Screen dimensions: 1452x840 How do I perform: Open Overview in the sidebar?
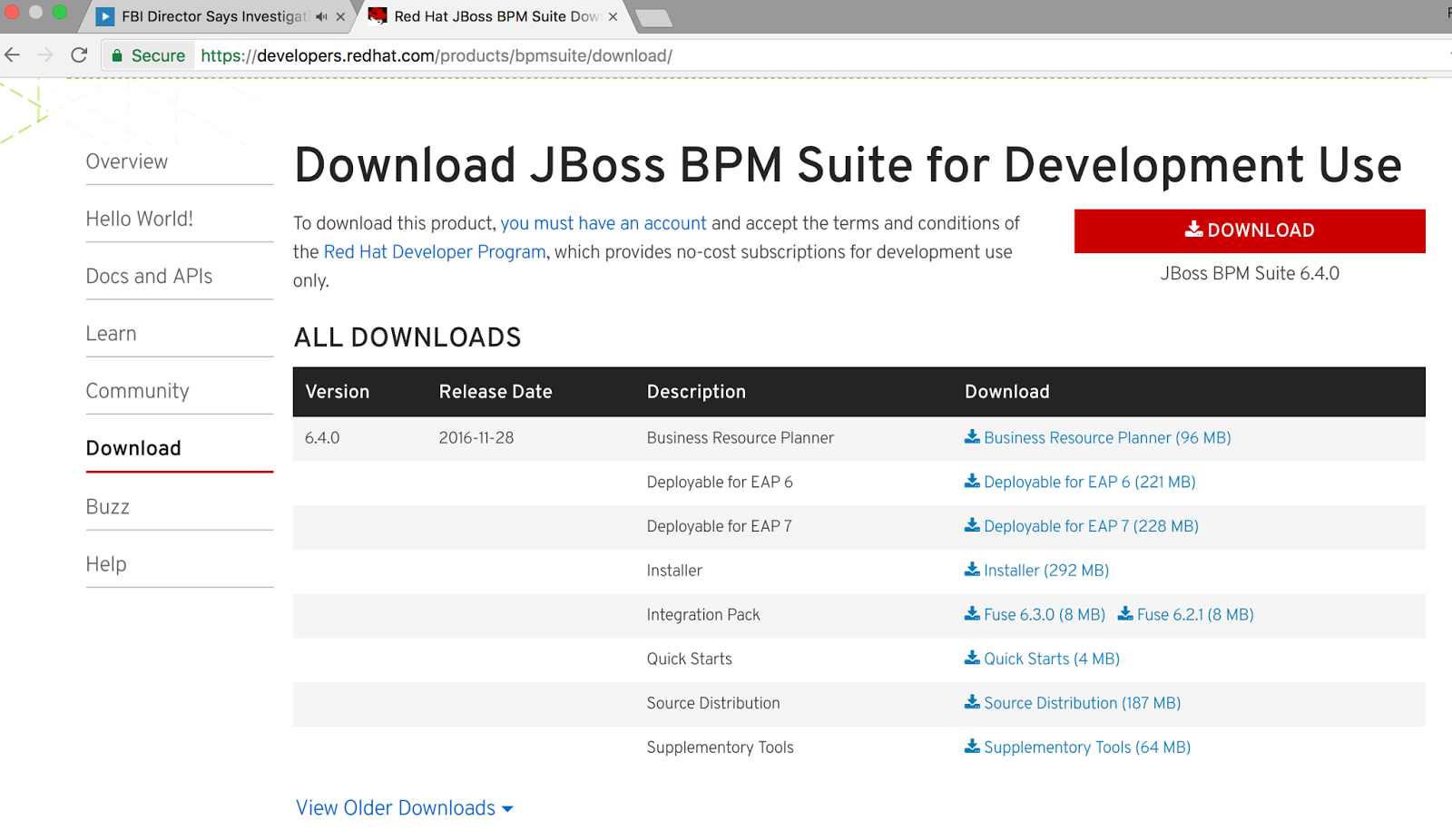pos(127,161)
